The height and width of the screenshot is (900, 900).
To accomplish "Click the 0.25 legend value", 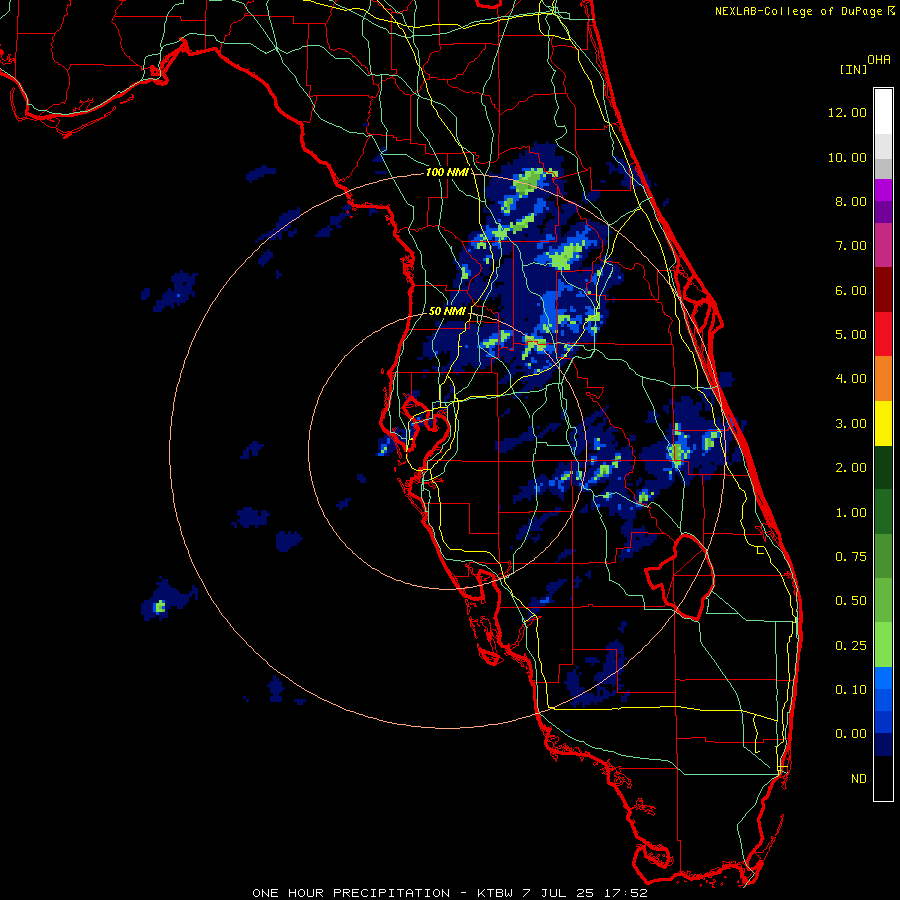I will coord(851,646).
